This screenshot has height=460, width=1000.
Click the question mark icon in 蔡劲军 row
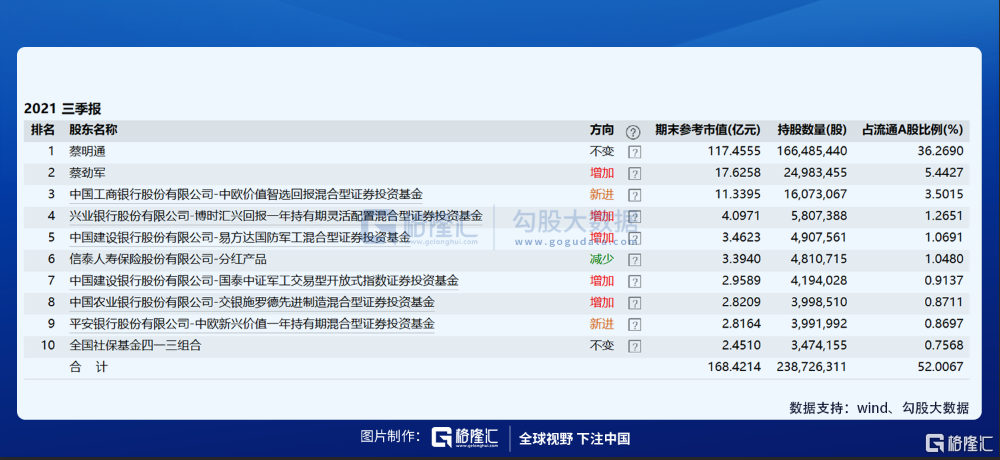(x=634, y=174)
